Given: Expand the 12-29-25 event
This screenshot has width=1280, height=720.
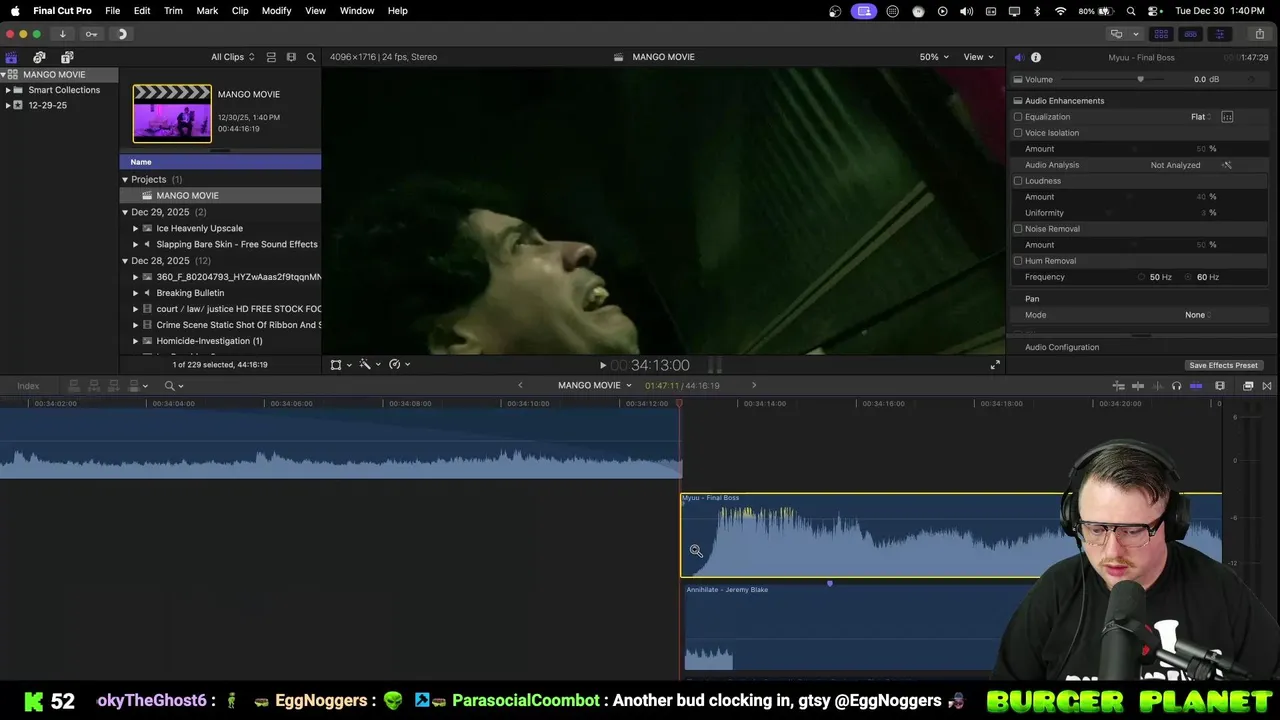Looking at the screenshot, I should point(8,105).
